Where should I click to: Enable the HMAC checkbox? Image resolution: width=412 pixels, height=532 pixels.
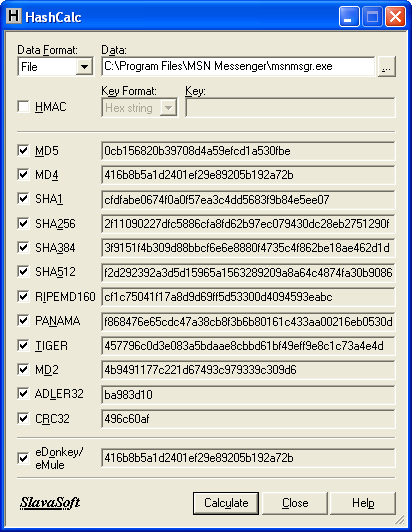coord(23,107)
